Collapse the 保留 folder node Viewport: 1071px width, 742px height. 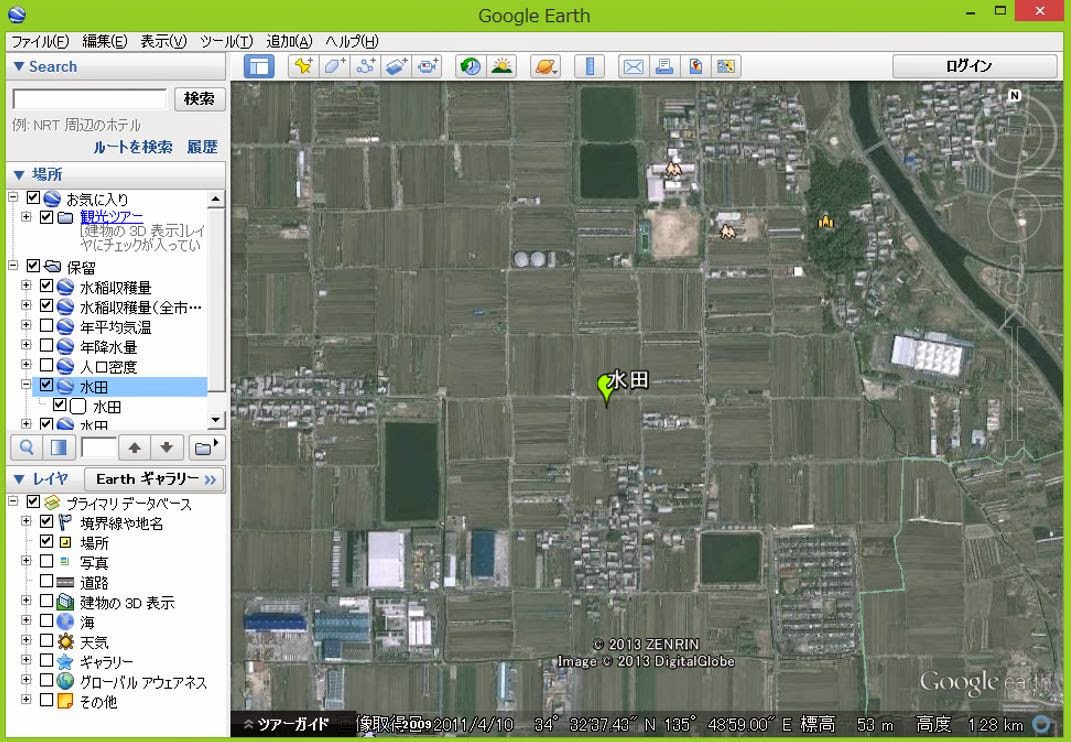coord(13,266)
